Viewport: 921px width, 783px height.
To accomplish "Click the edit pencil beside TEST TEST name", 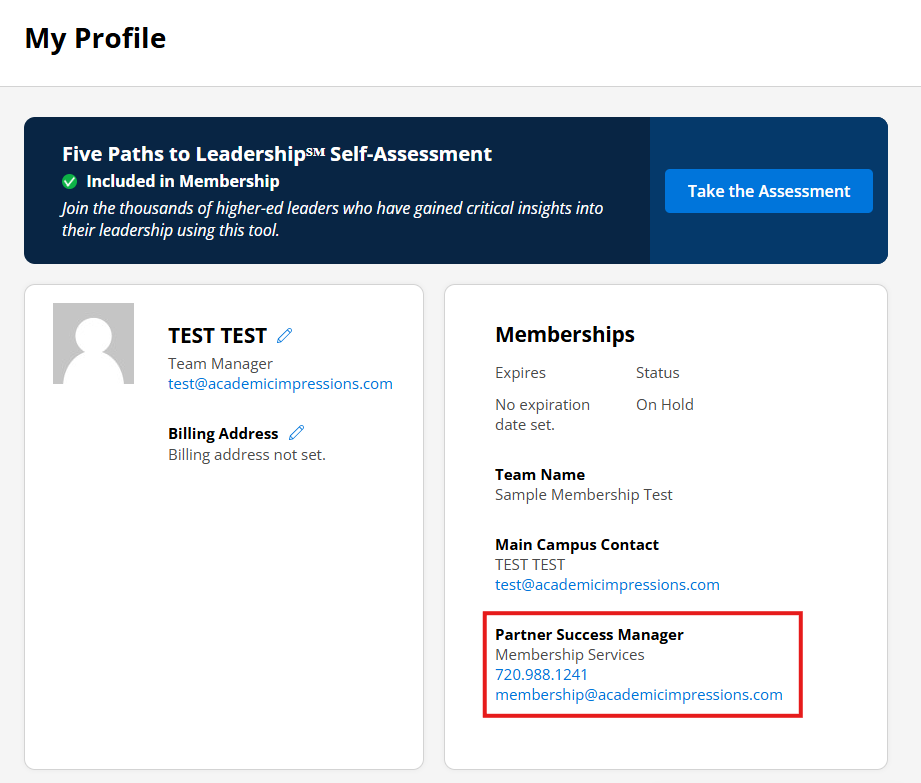I will click(285, 336).
